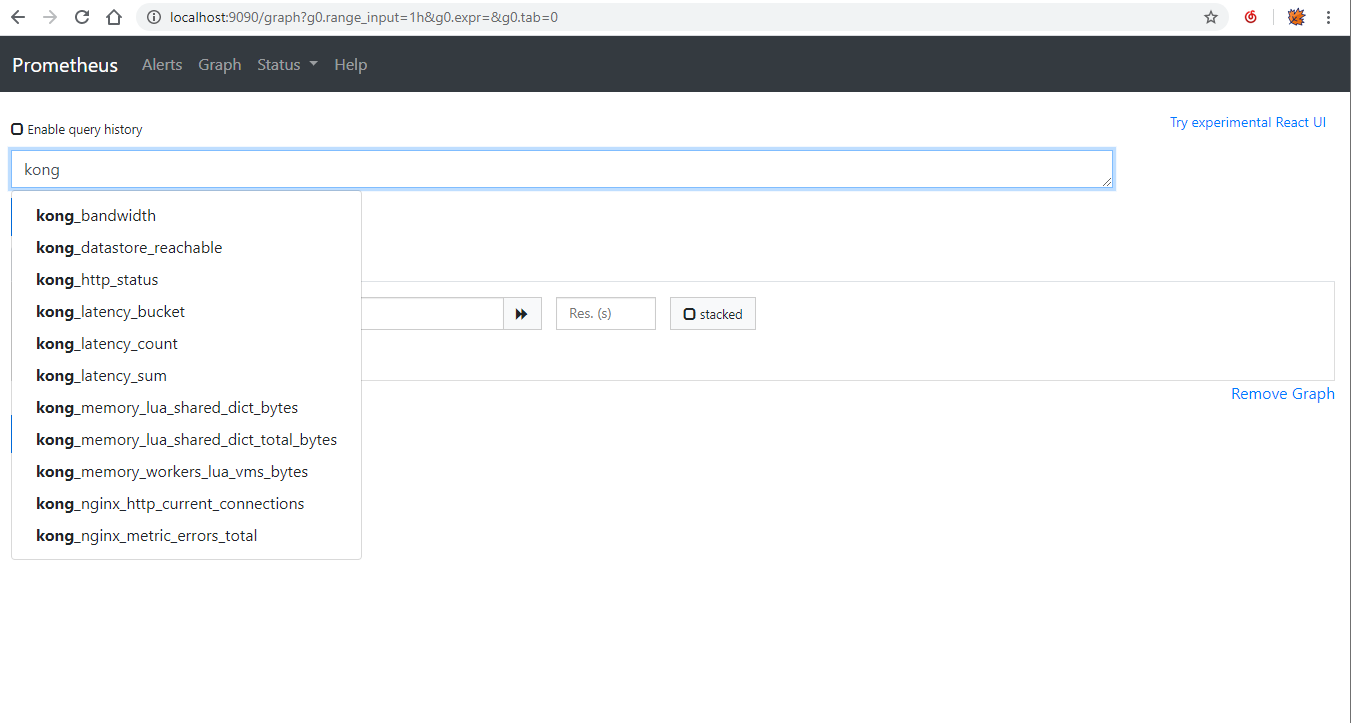Select kong_bandwidth suggestion
The height and width of the screenshot is (723, 1351).
click(186, 216)
